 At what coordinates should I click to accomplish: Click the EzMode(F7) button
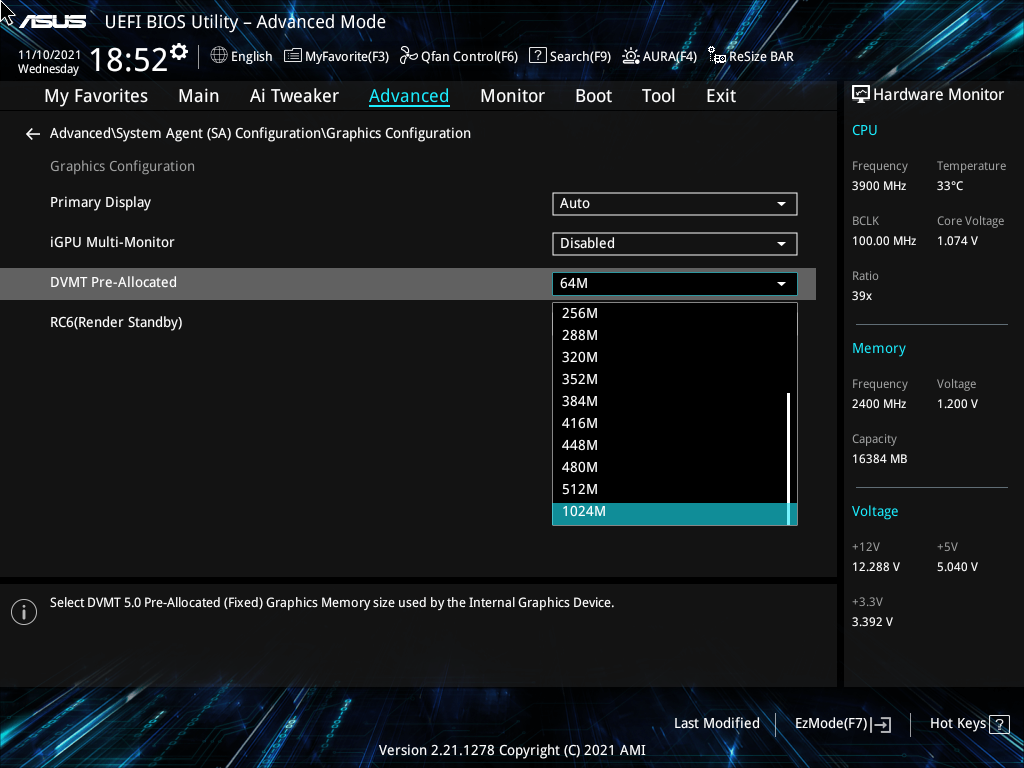842,724
